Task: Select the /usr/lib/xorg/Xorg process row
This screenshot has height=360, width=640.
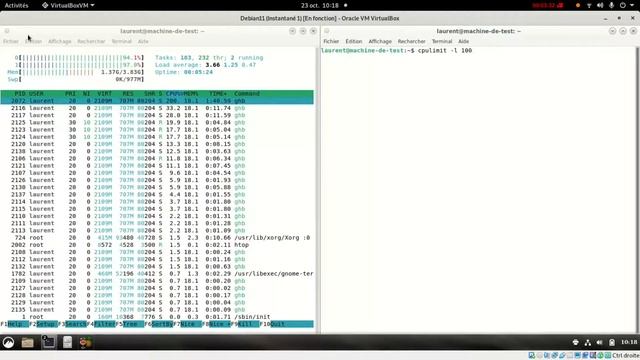Action: pyautogui.click(x=157, y=238)
